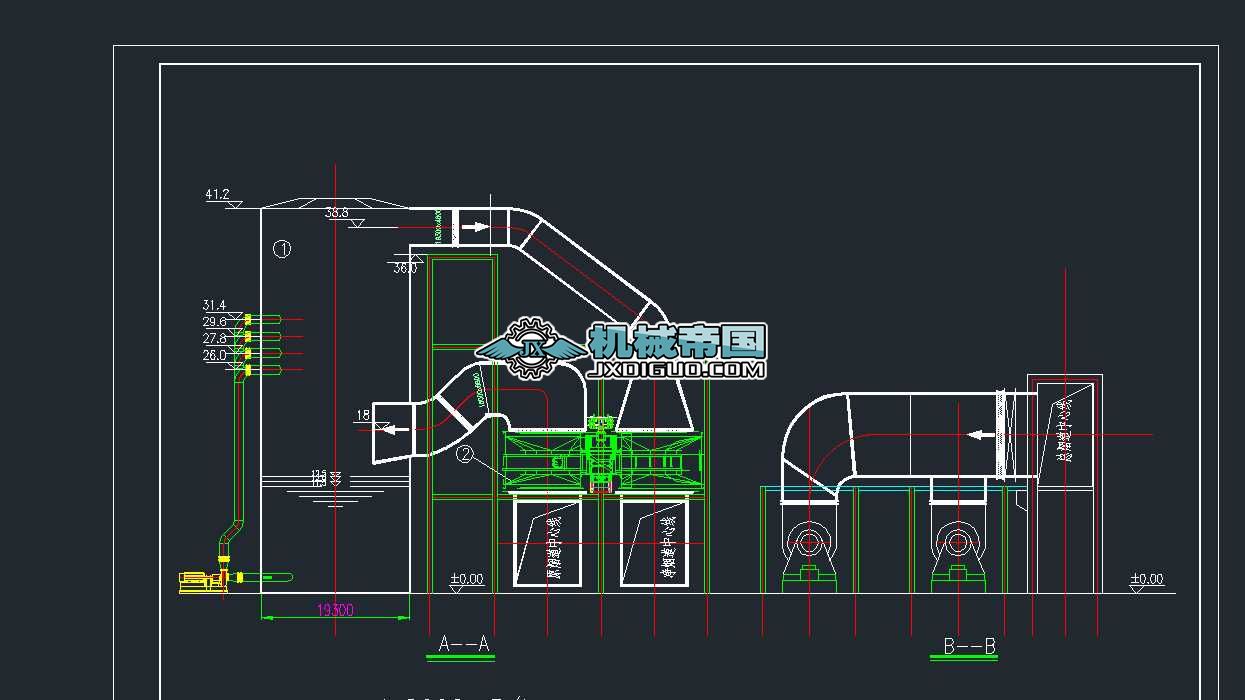Select the yellow pump symbol at bottom left
1245x700 pixels.
196,581
